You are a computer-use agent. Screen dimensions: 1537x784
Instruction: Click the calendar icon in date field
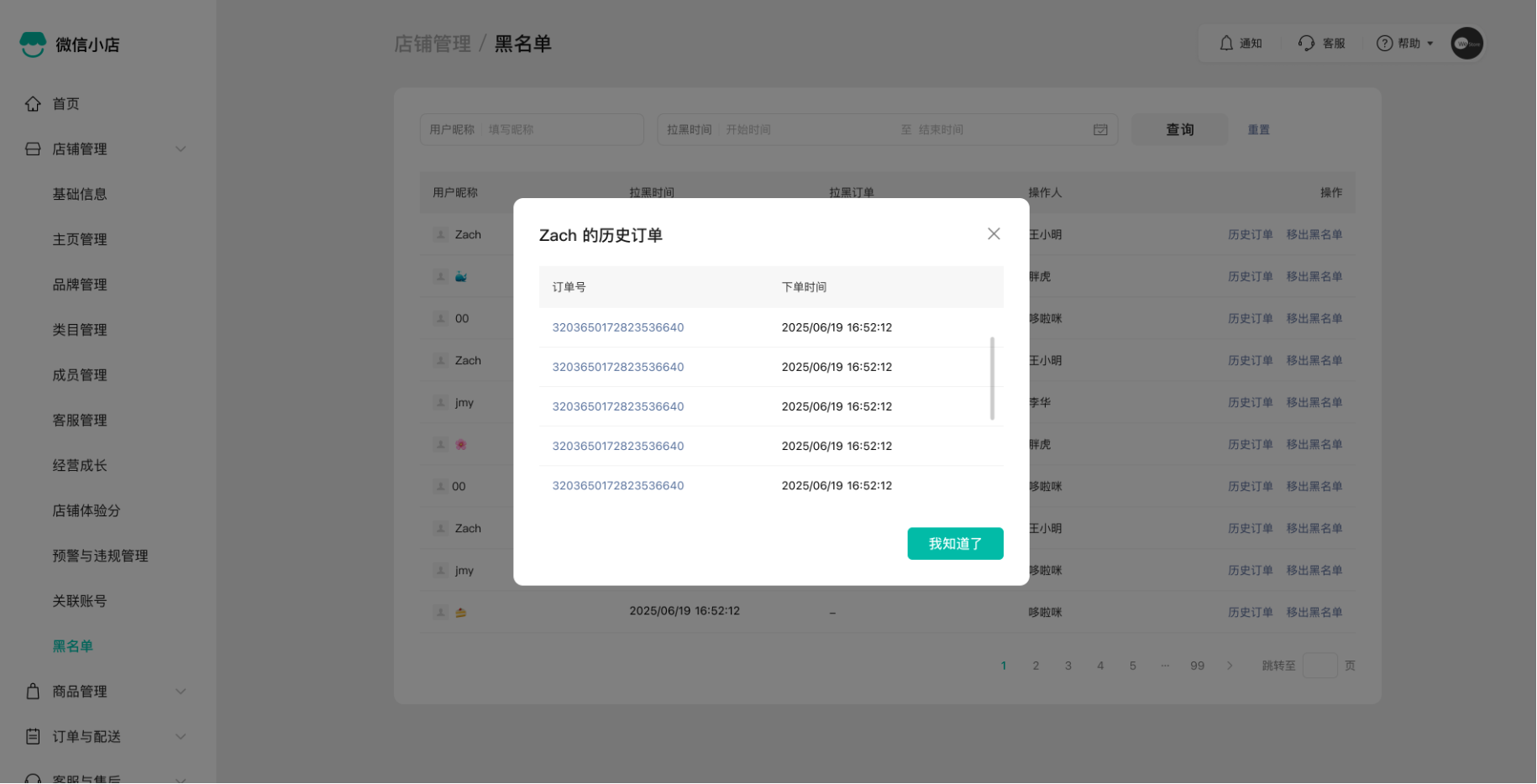pos(1100,130)
